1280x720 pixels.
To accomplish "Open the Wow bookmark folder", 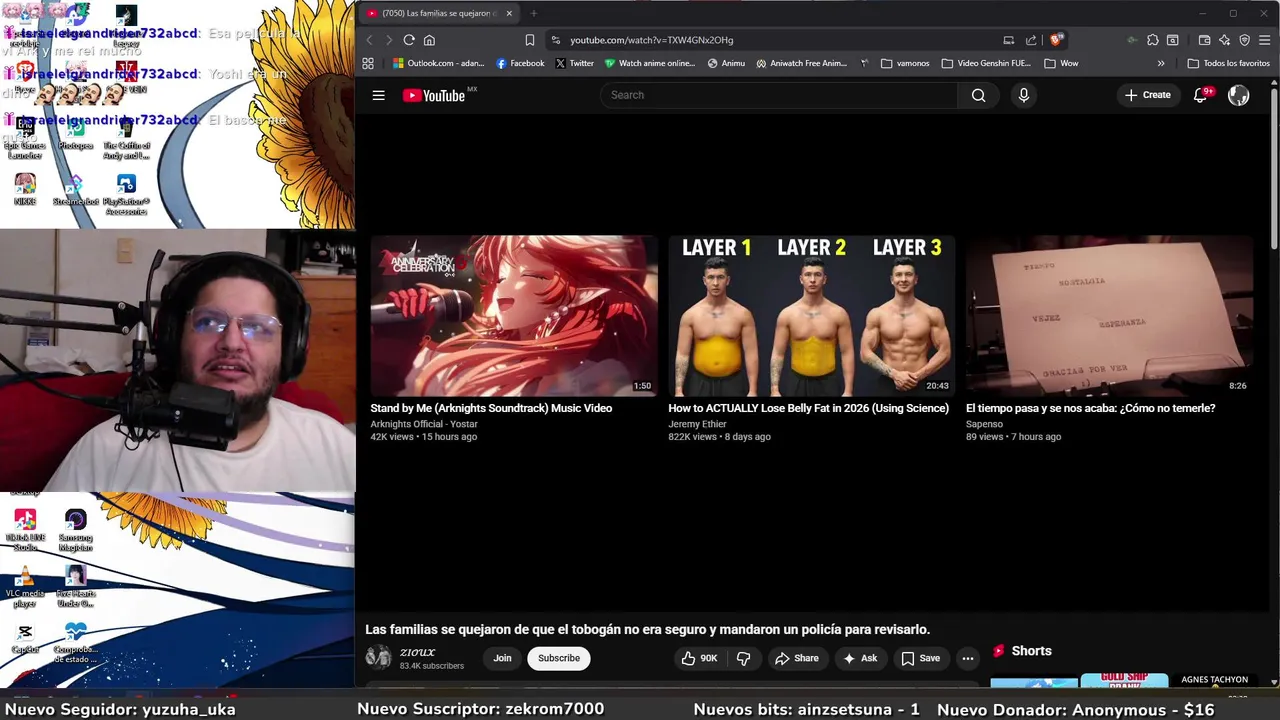I will pos(1061,63).
